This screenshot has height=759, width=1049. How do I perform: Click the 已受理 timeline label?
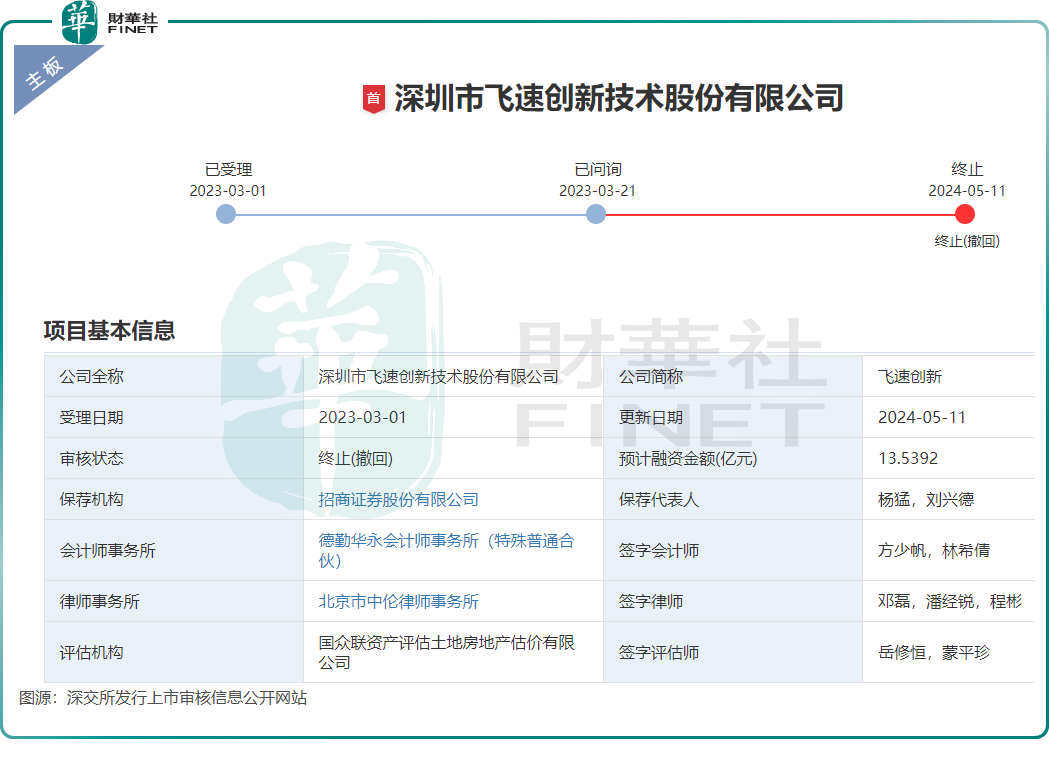pos(228,169)
